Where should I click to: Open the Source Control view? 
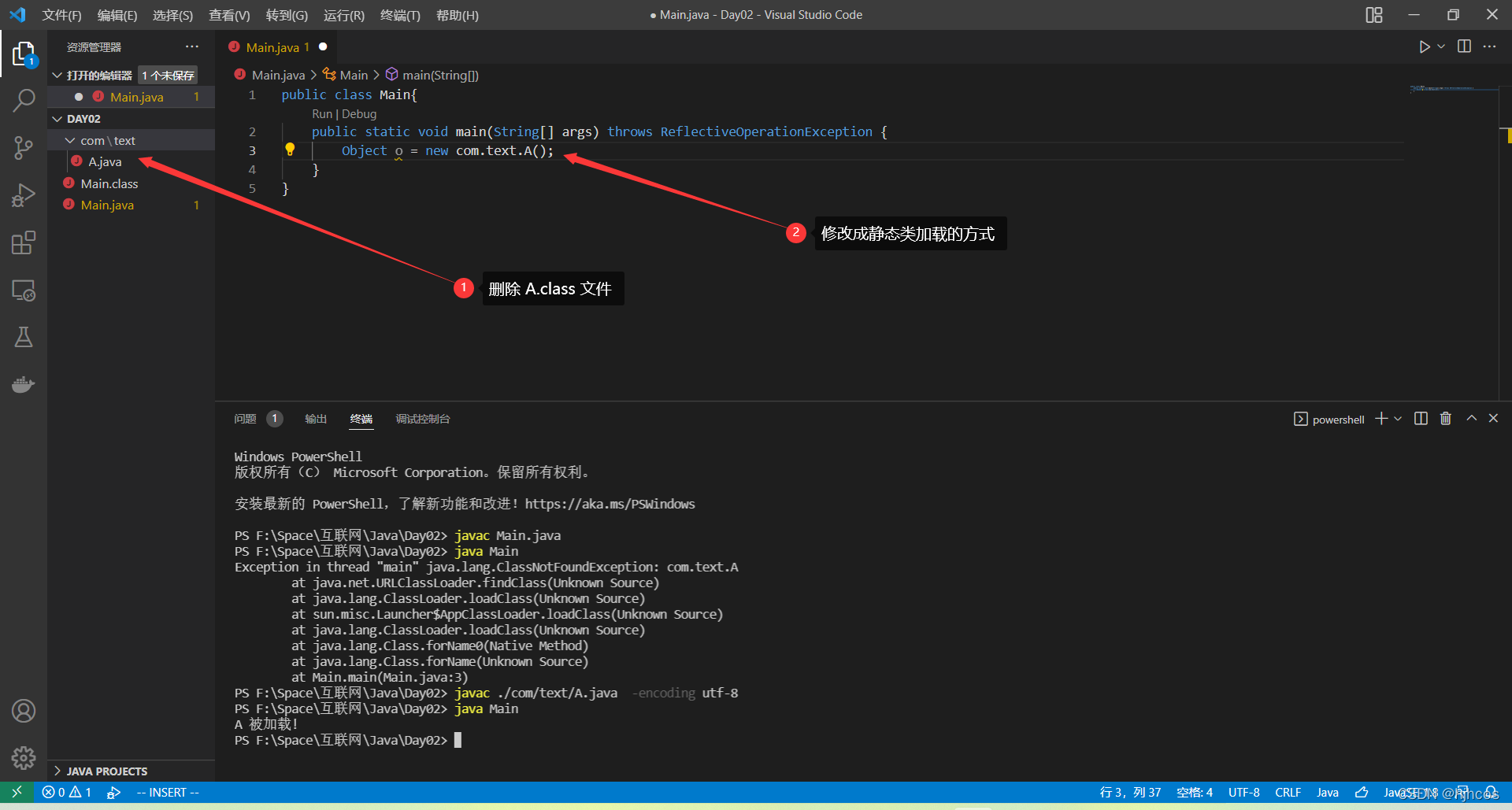(24, 147)
